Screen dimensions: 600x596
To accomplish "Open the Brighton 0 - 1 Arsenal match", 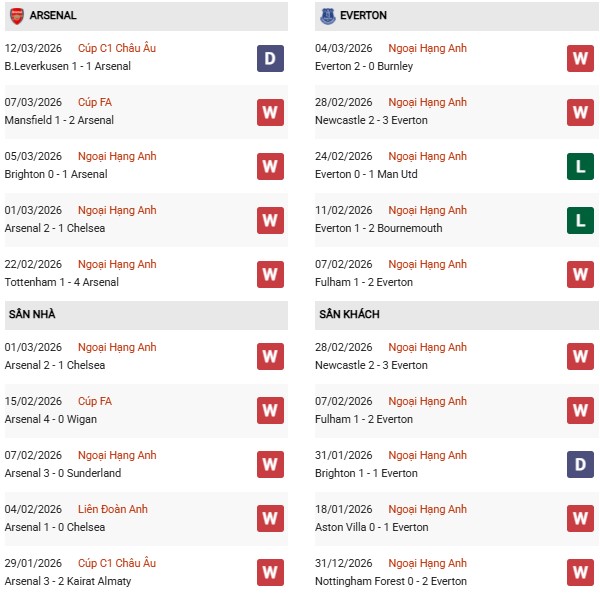I will (x=56, y=174).
